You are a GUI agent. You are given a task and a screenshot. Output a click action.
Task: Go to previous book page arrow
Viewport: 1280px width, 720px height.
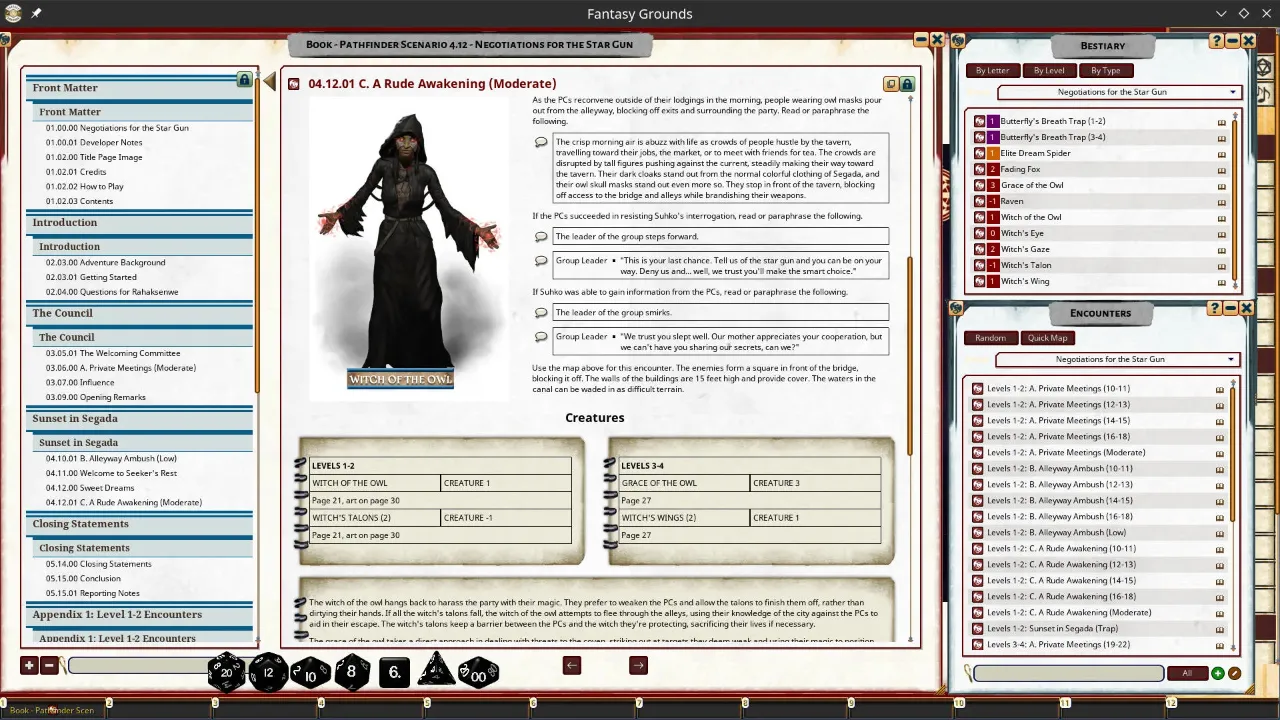click(x=572, y=665)
